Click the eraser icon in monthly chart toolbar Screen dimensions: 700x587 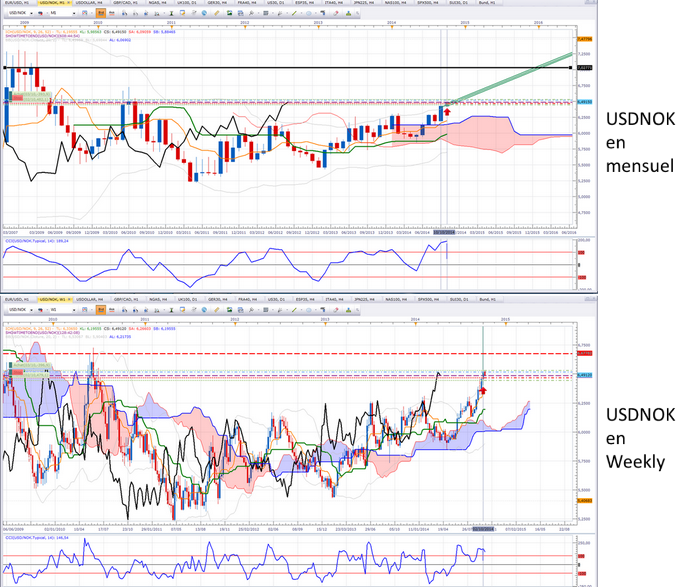pos(335,13)
